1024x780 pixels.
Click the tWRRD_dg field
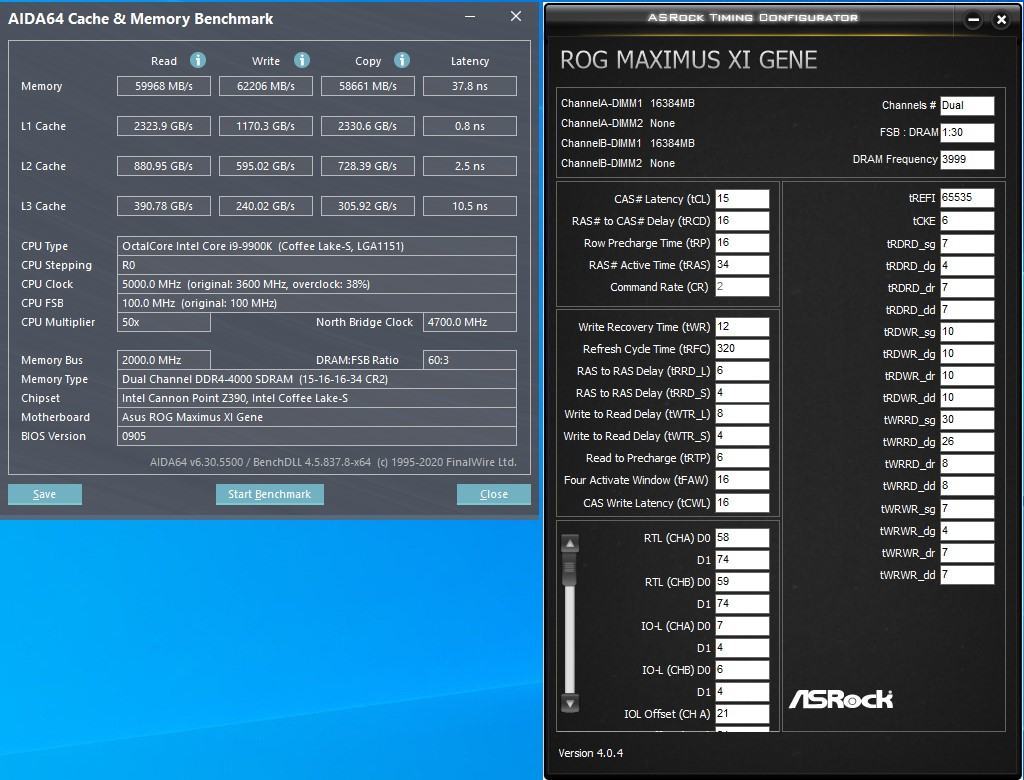pyautogui.click(x=967, y=442)
